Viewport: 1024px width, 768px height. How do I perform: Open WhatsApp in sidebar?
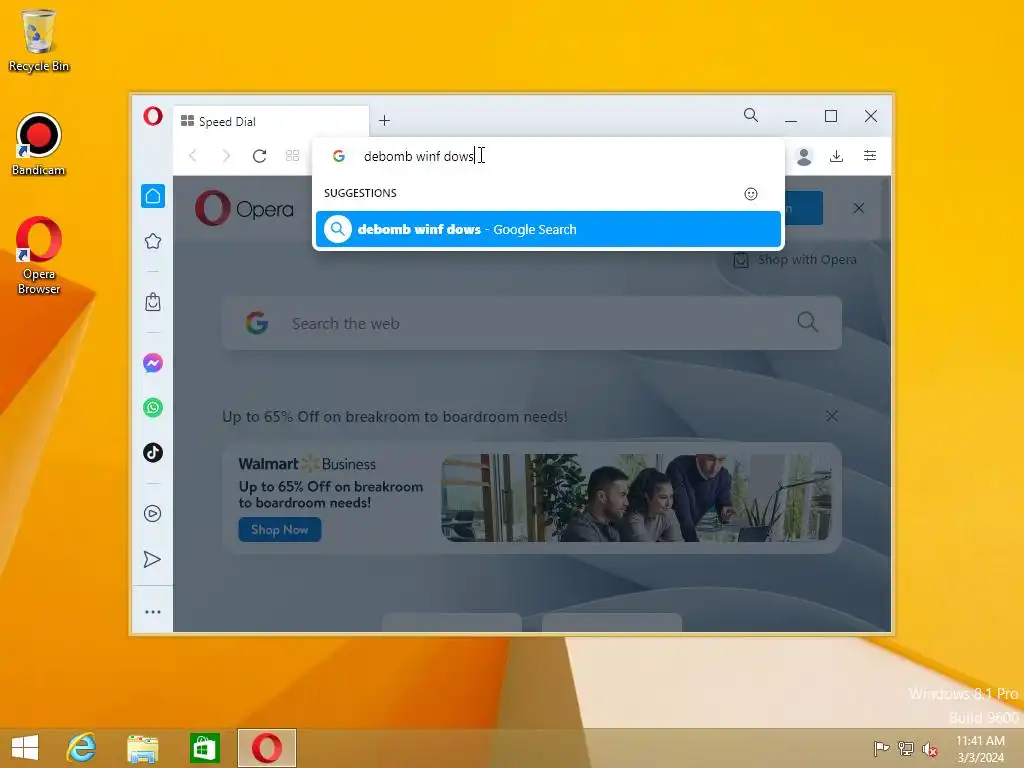153,408
